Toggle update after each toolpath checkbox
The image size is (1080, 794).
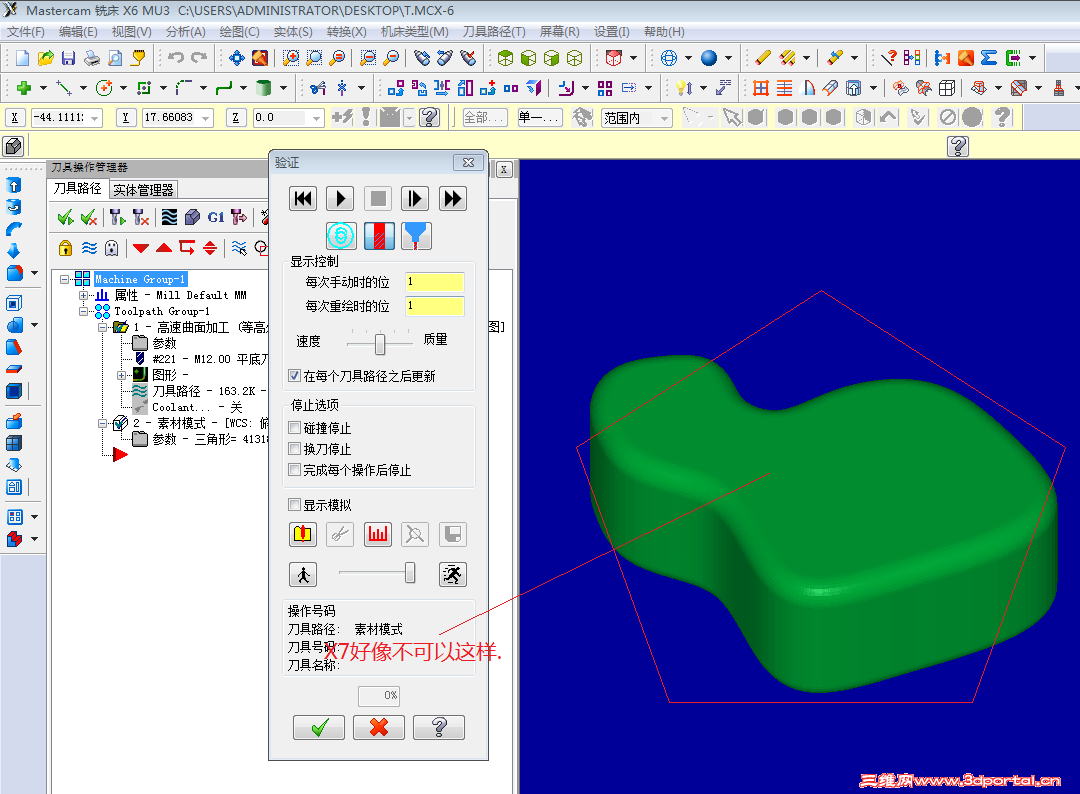click(295, 376)
